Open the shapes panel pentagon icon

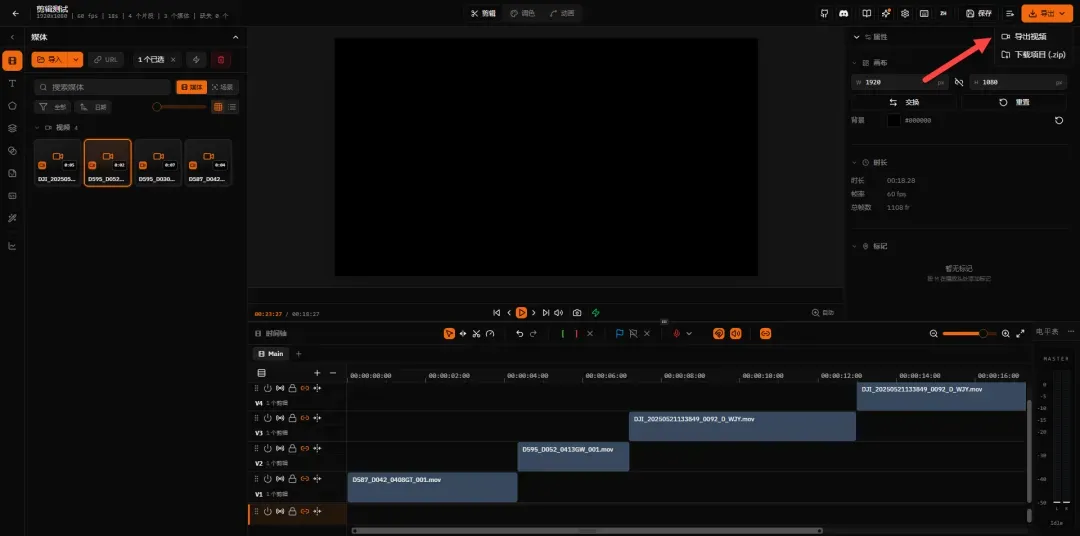pos(12,105)
